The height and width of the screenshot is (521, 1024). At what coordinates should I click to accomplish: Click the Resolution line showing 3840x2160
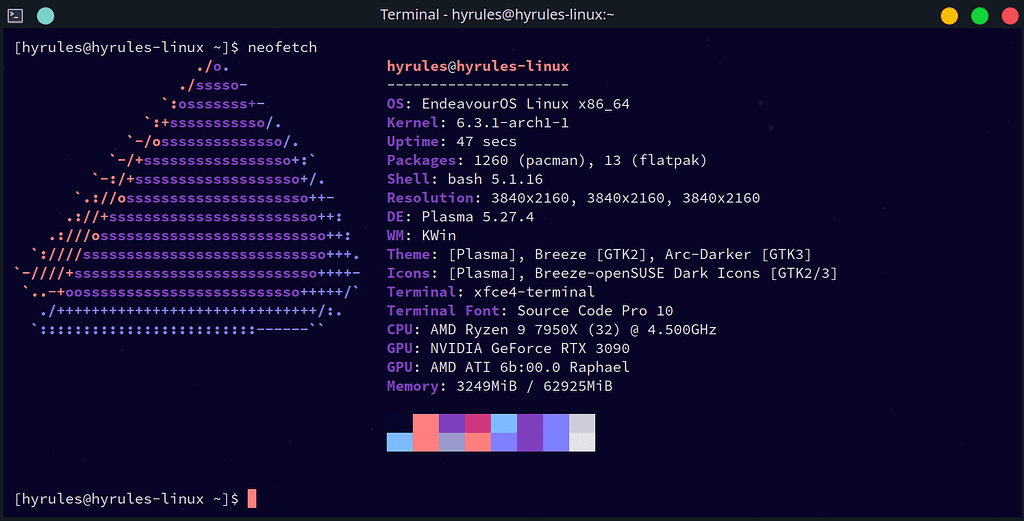click(573, 198)
